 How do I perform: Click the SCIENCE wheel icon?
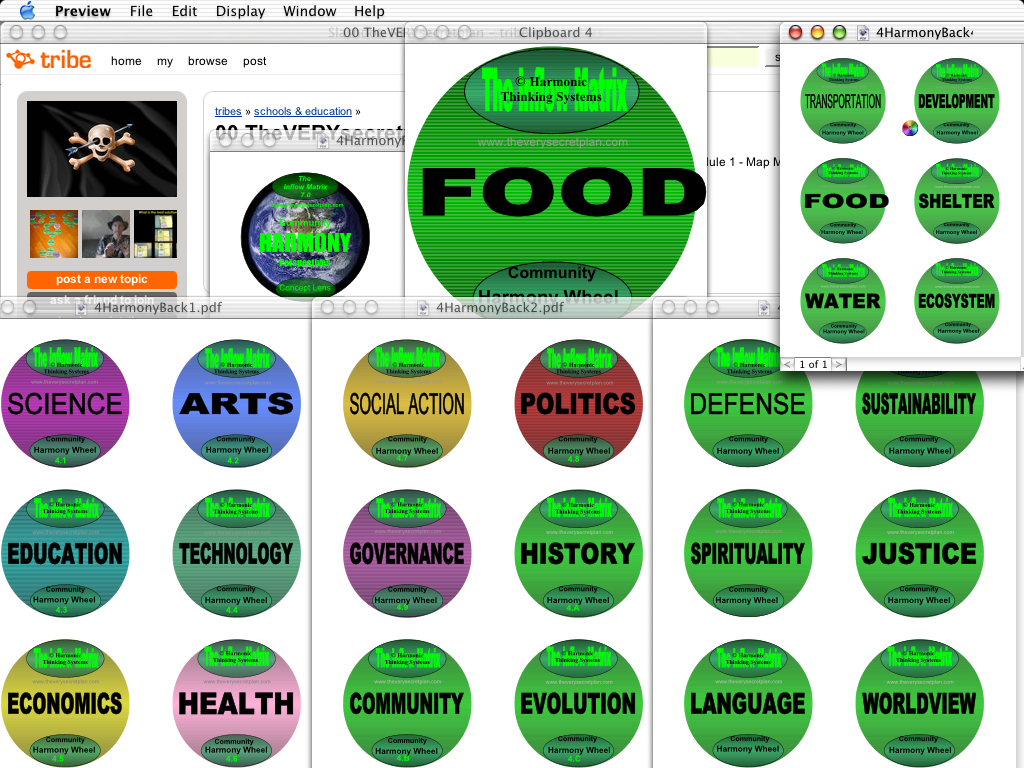click(x=65, y=403)
